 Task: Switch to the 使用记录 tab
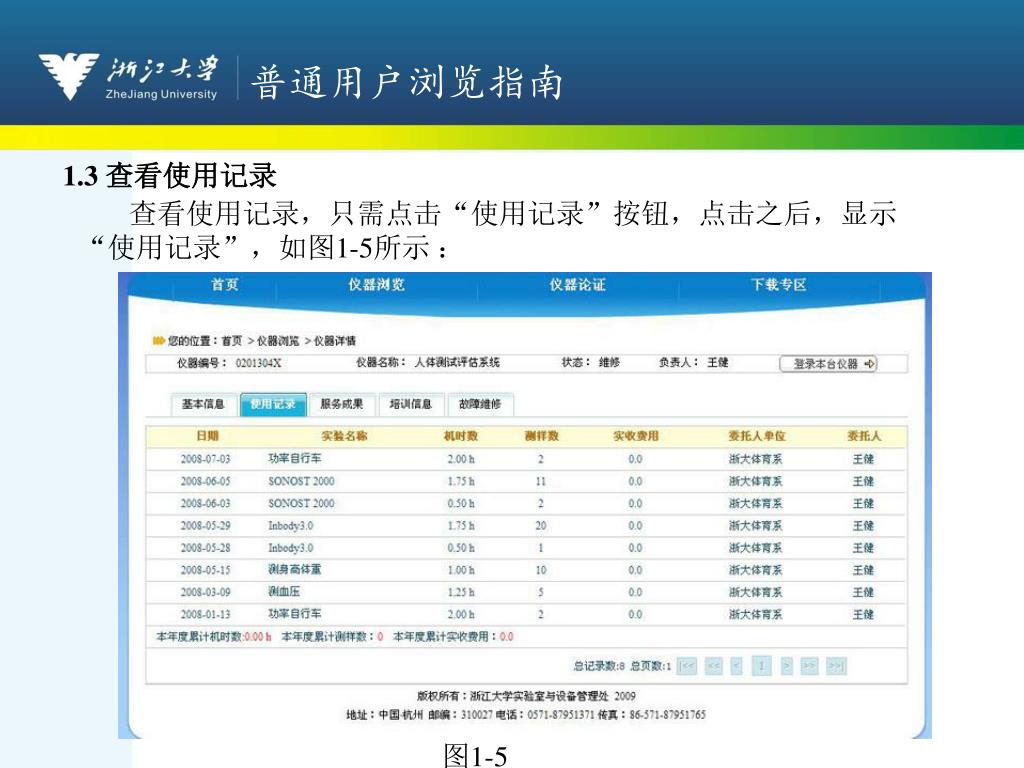(273, 404)
